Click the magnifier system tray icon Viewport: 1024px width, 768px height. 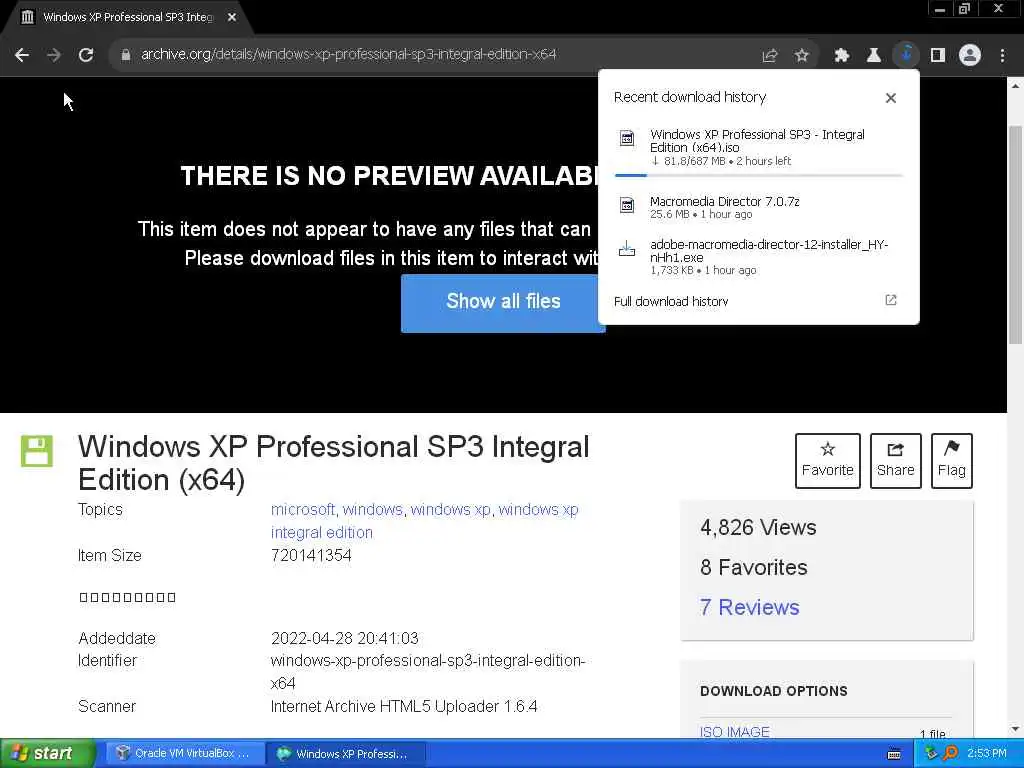[x=951, y=754]
